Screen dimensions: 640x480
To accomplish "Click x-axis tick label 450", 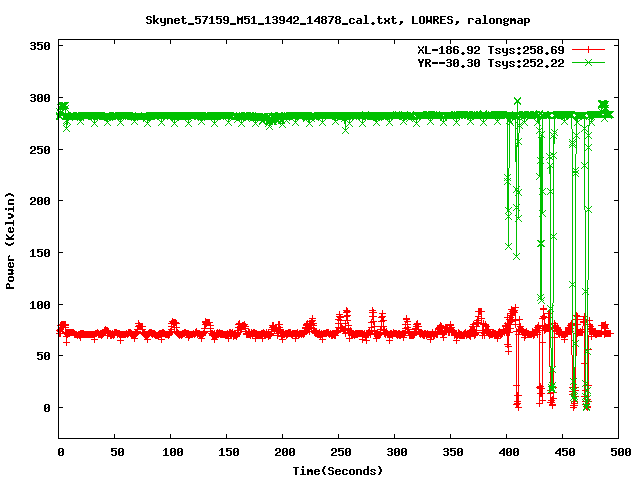I will point(564,452).
